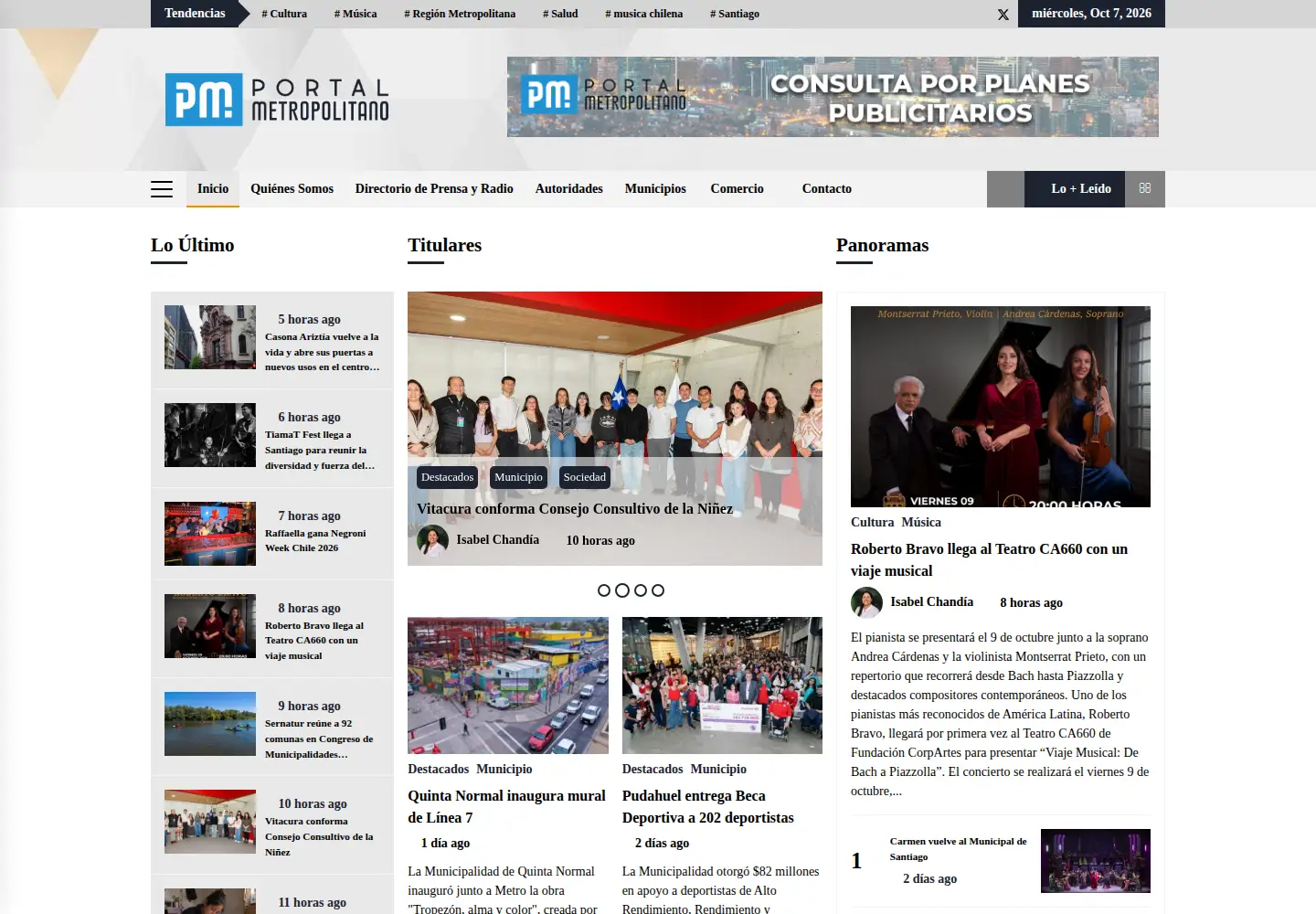Open Comercio menu item
The image size is (1316, 914).
[737, 188]
